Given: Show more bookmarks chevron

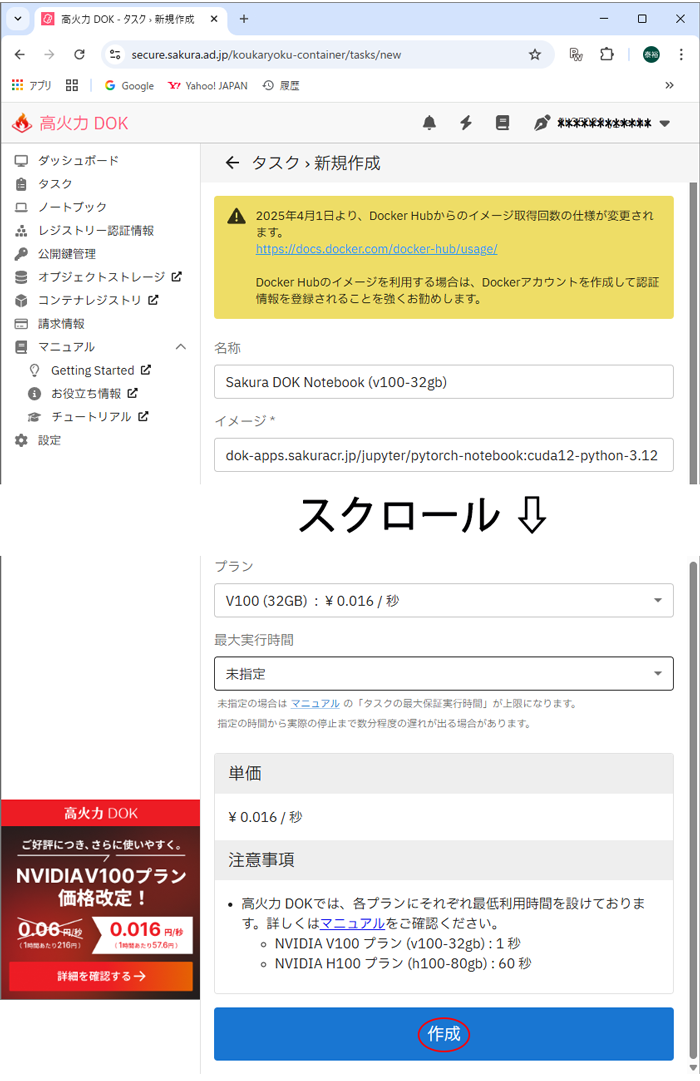Looking at the screenshot, I should click(669, 85).
